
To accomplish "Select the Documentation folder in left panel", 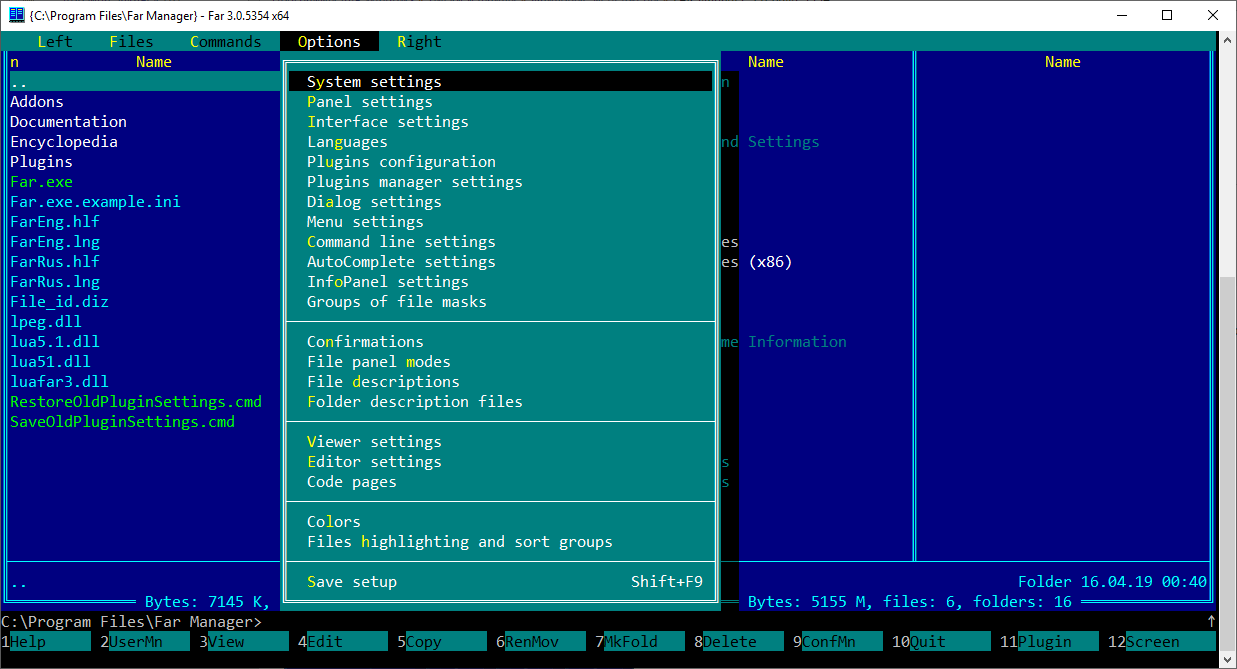I will [68, 122].
